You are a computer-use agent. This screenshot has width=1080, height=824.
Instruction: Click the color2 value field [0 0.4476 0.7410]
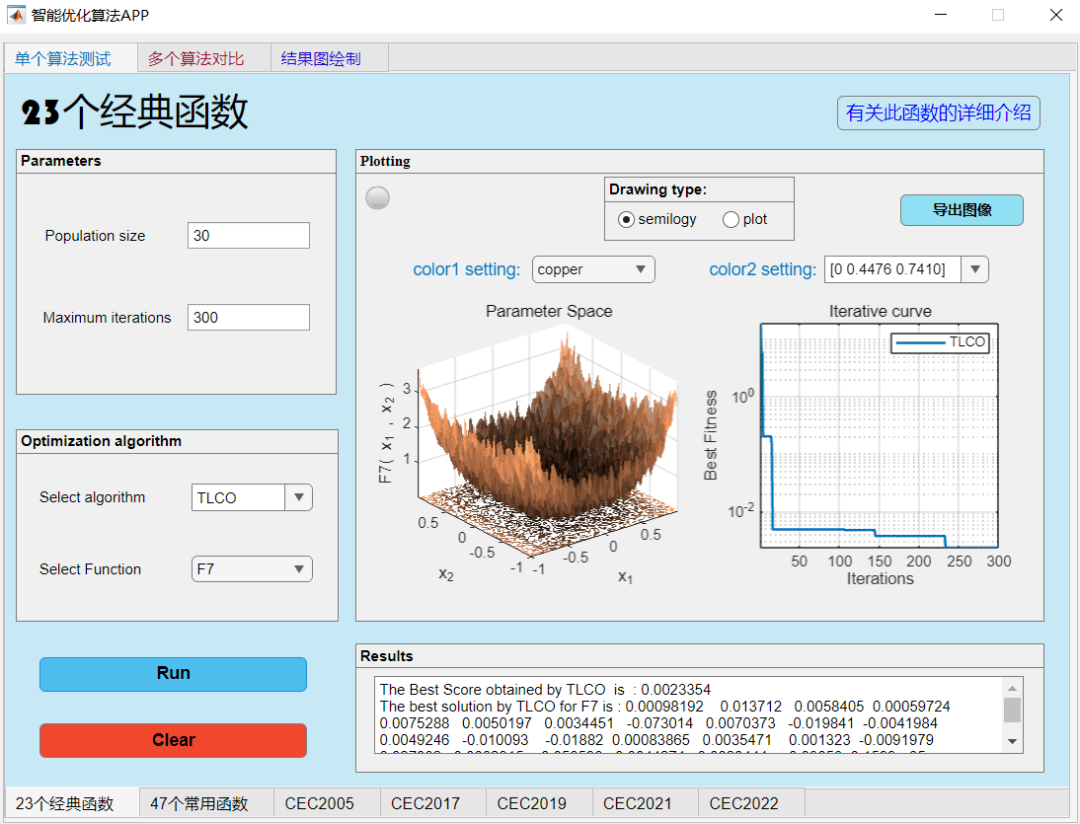coord(893,269)
